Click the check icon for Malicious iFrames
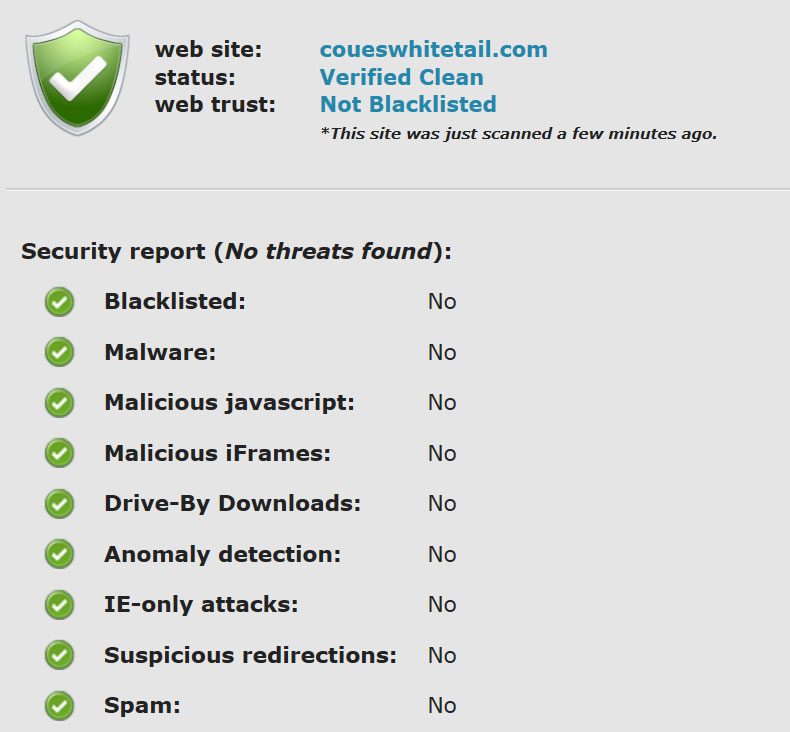The height and width of the screenshot is (732, 790). click(x=59, y=453)
